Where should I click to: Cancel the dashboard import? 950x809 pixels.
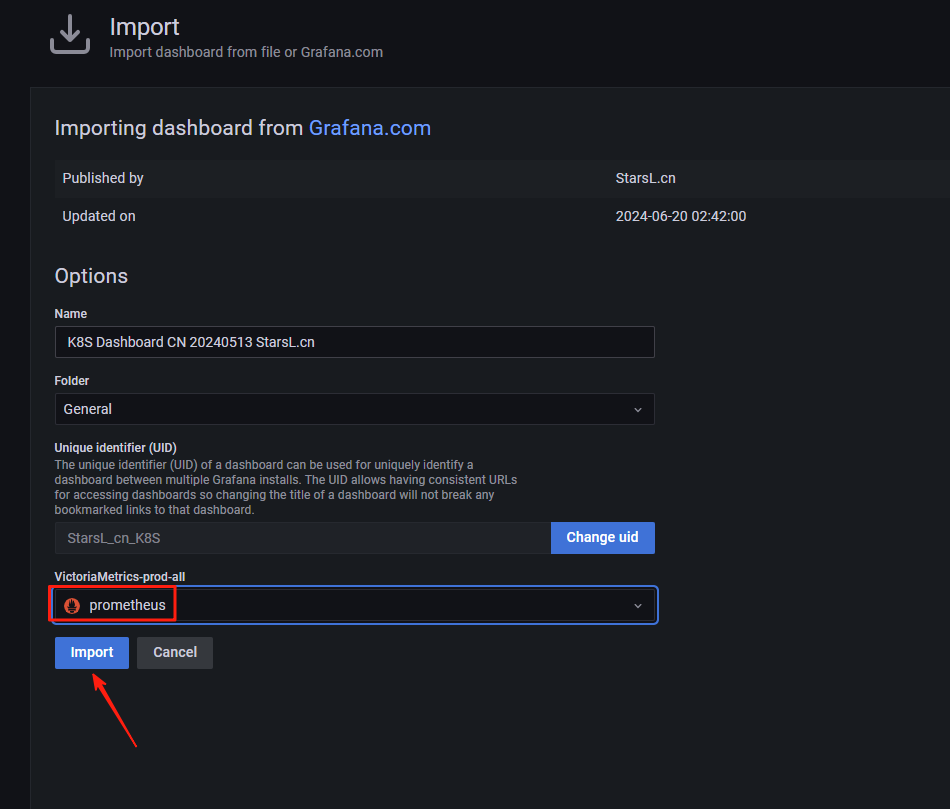[174, 653]
